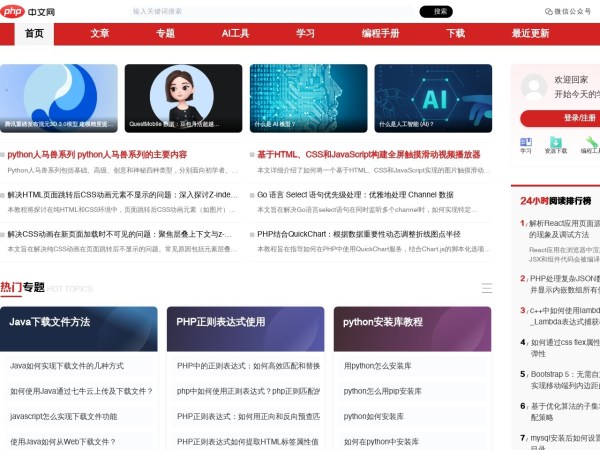600x450 pixels.
Task: Open the python安装库教程 topic card
Action: (x=412, y=329)
